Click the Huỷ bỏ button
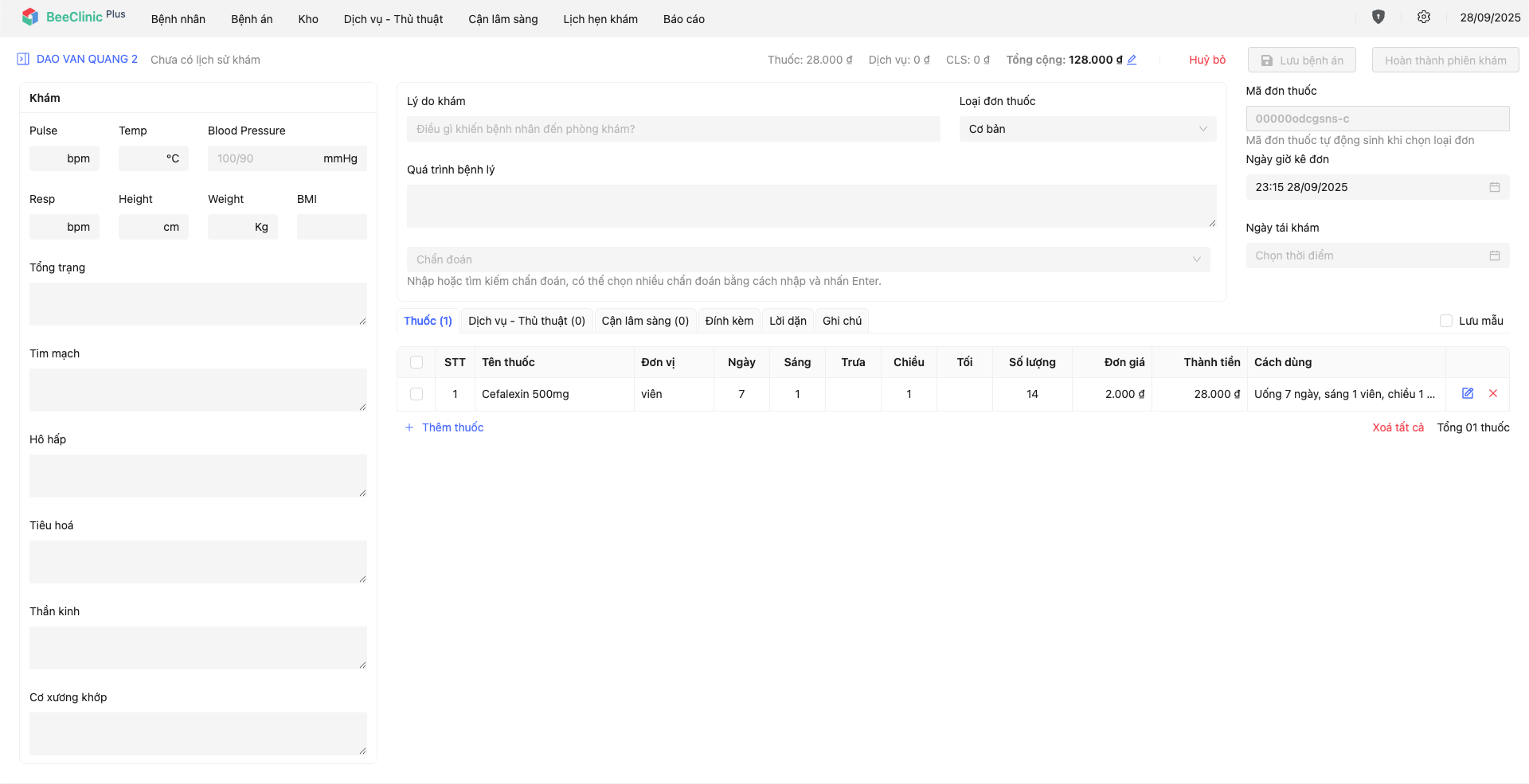Viewport: 1529px width, 784px height. coord(1206,60)
